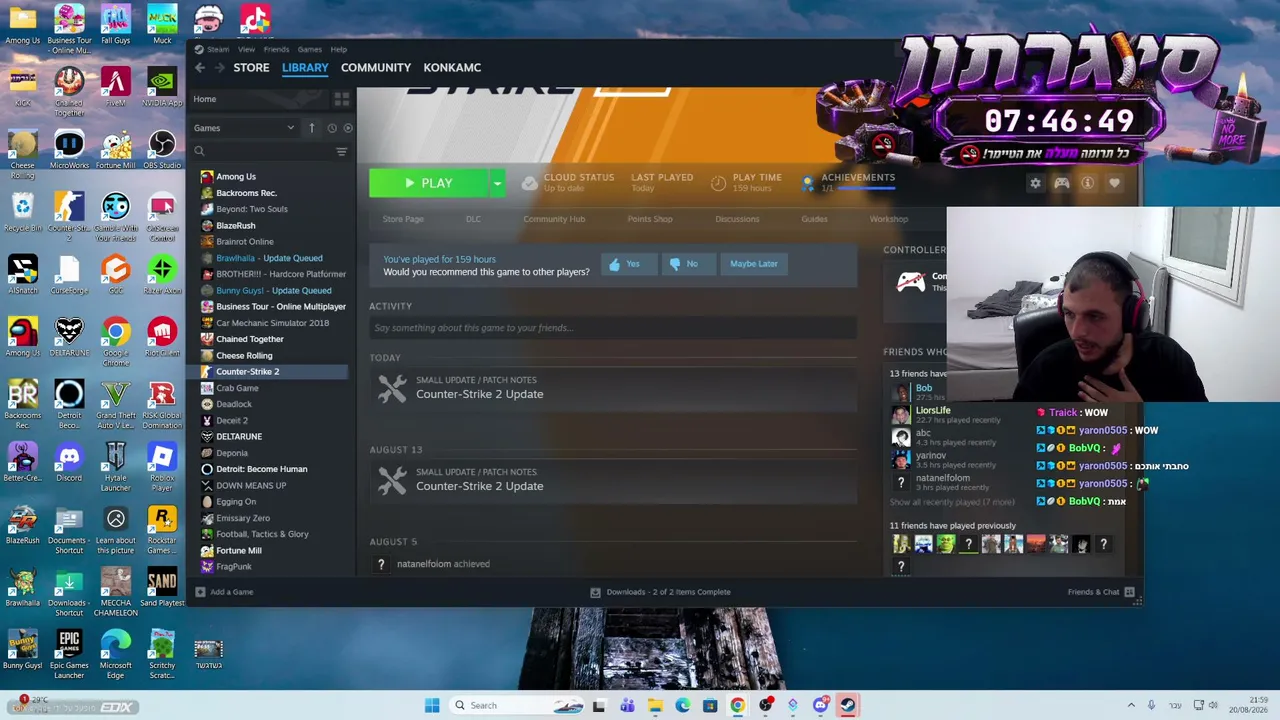Filter games by recent activity clock icon
1280x720 pixels.
click(332, 128)
